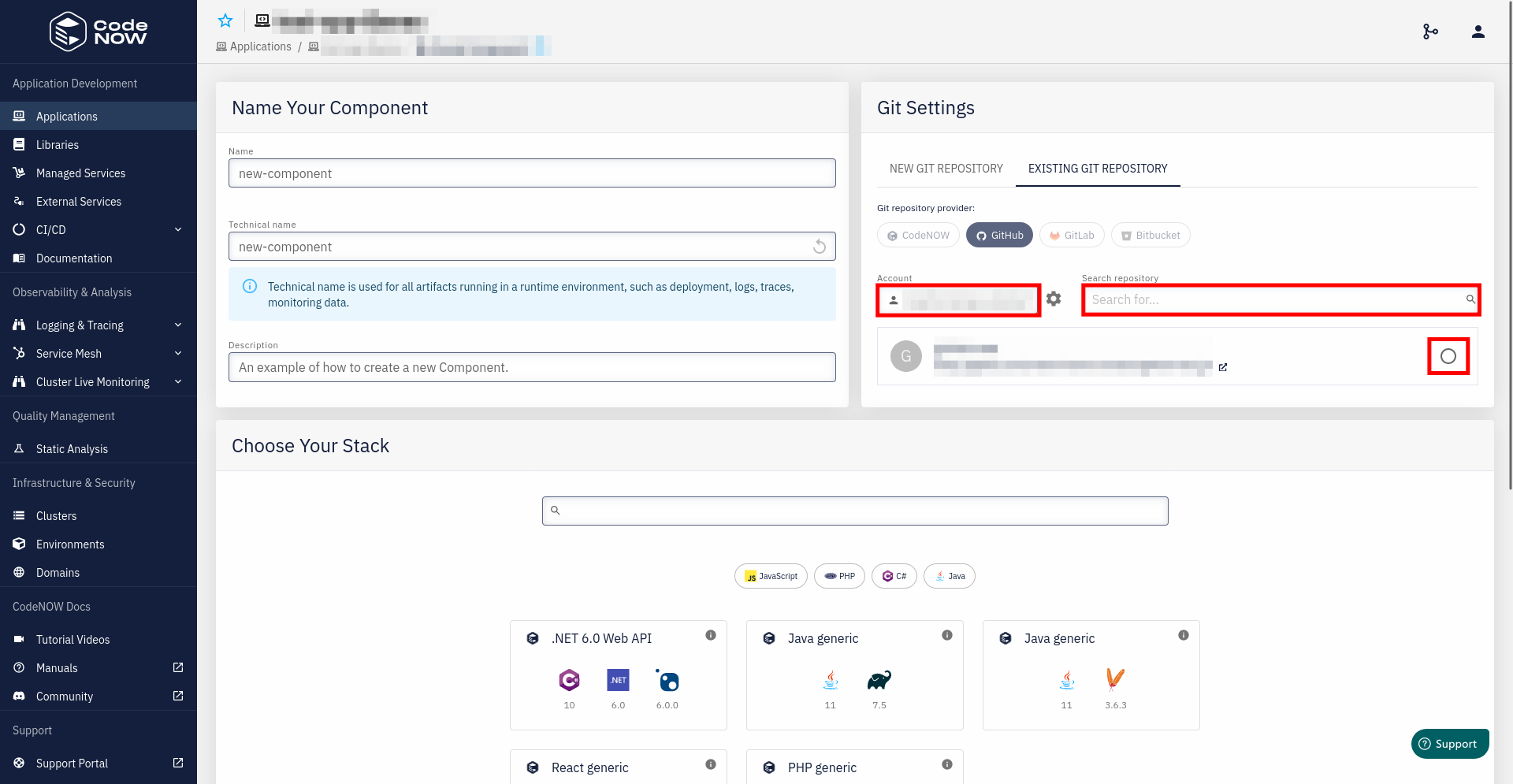
Task: Expand the CI/CD menu
Action: [x=99, y=229]
